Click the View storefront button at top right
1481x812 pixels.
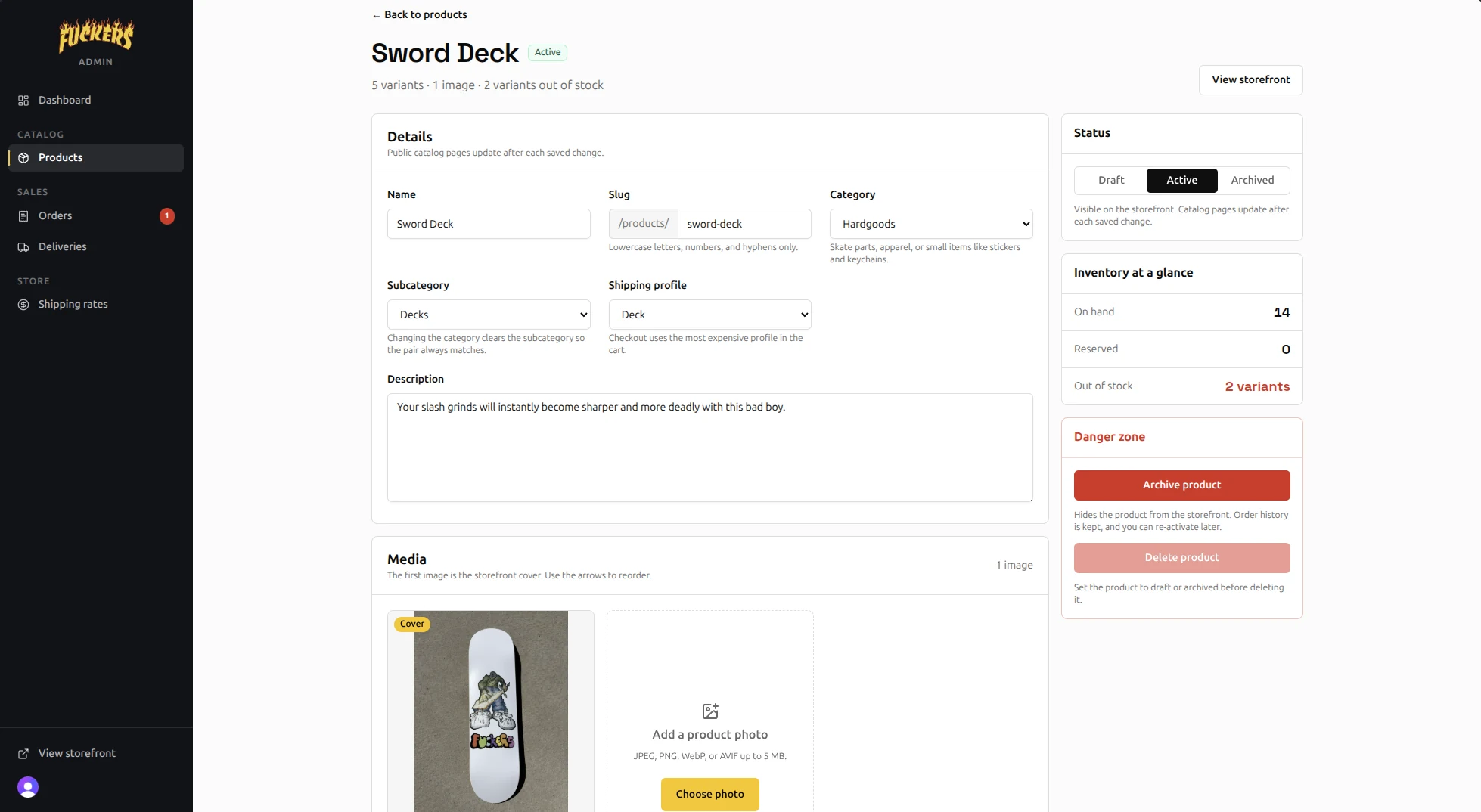1250,80
